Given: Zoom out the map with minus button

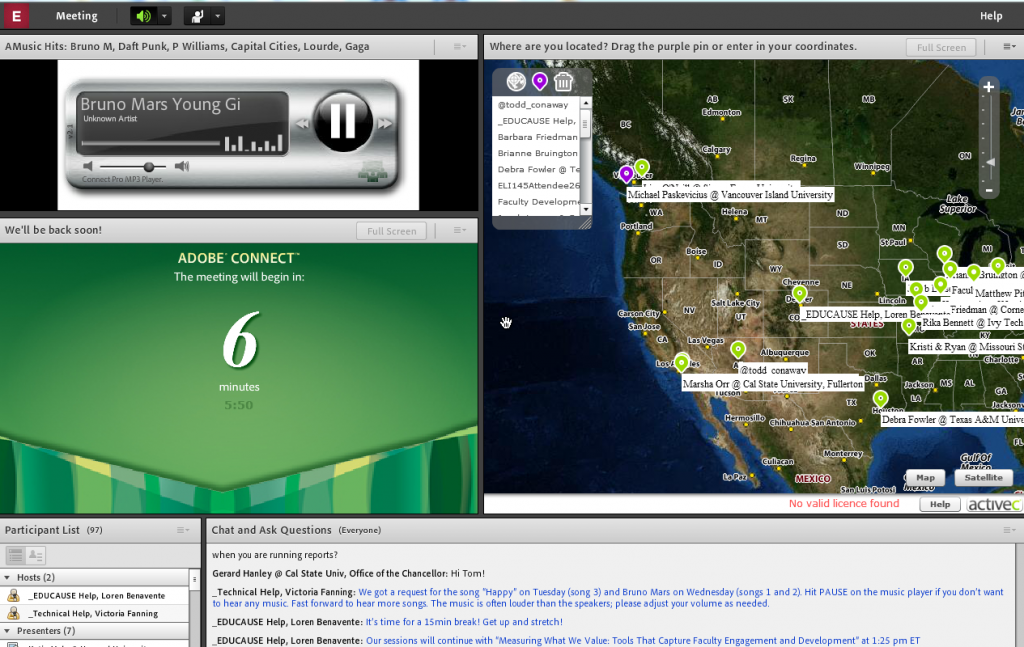Looking at the screenshot, I should click(x=989, y=191).
